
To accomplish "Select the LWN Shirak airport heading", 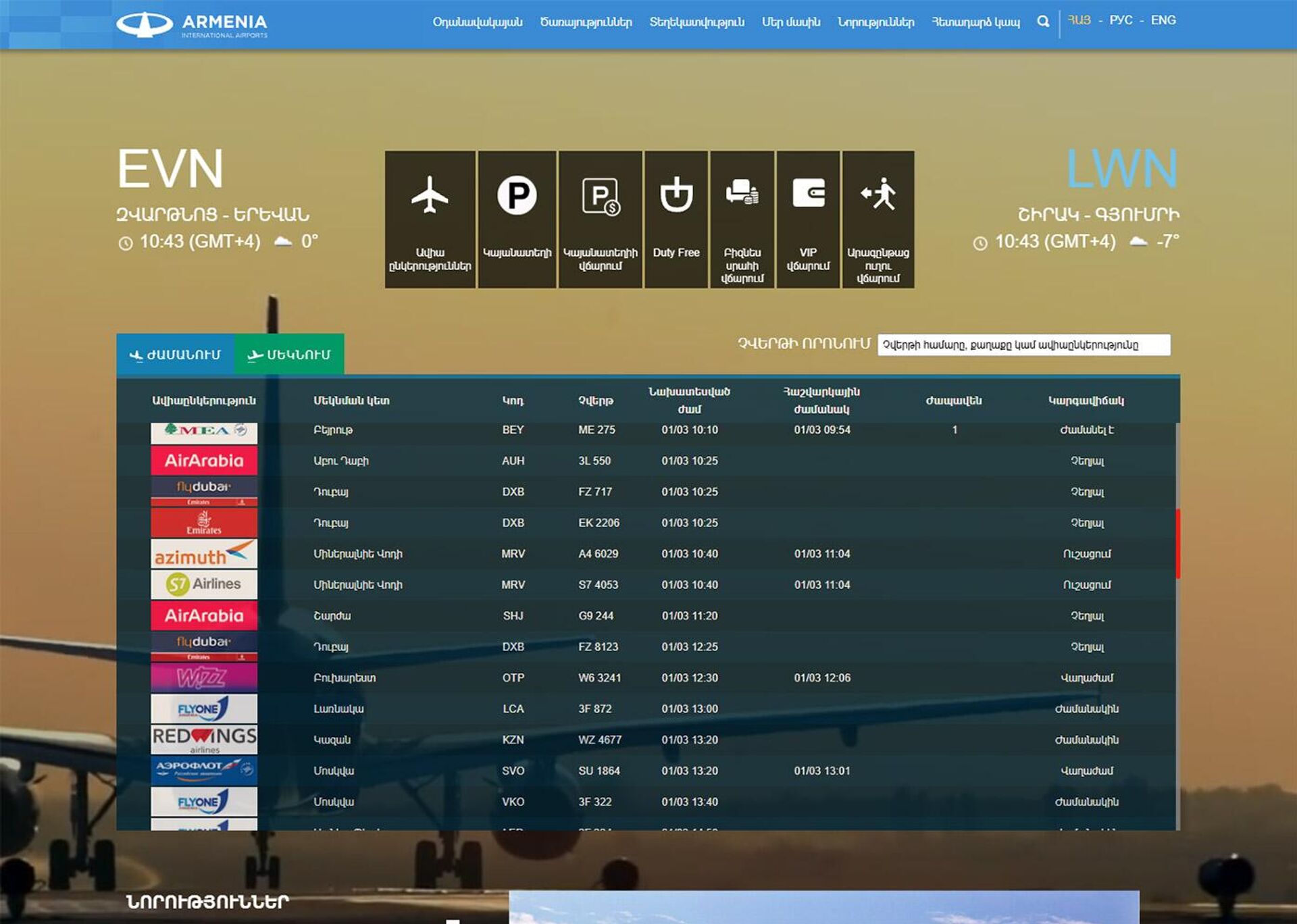I will (x=1121, y=169).
